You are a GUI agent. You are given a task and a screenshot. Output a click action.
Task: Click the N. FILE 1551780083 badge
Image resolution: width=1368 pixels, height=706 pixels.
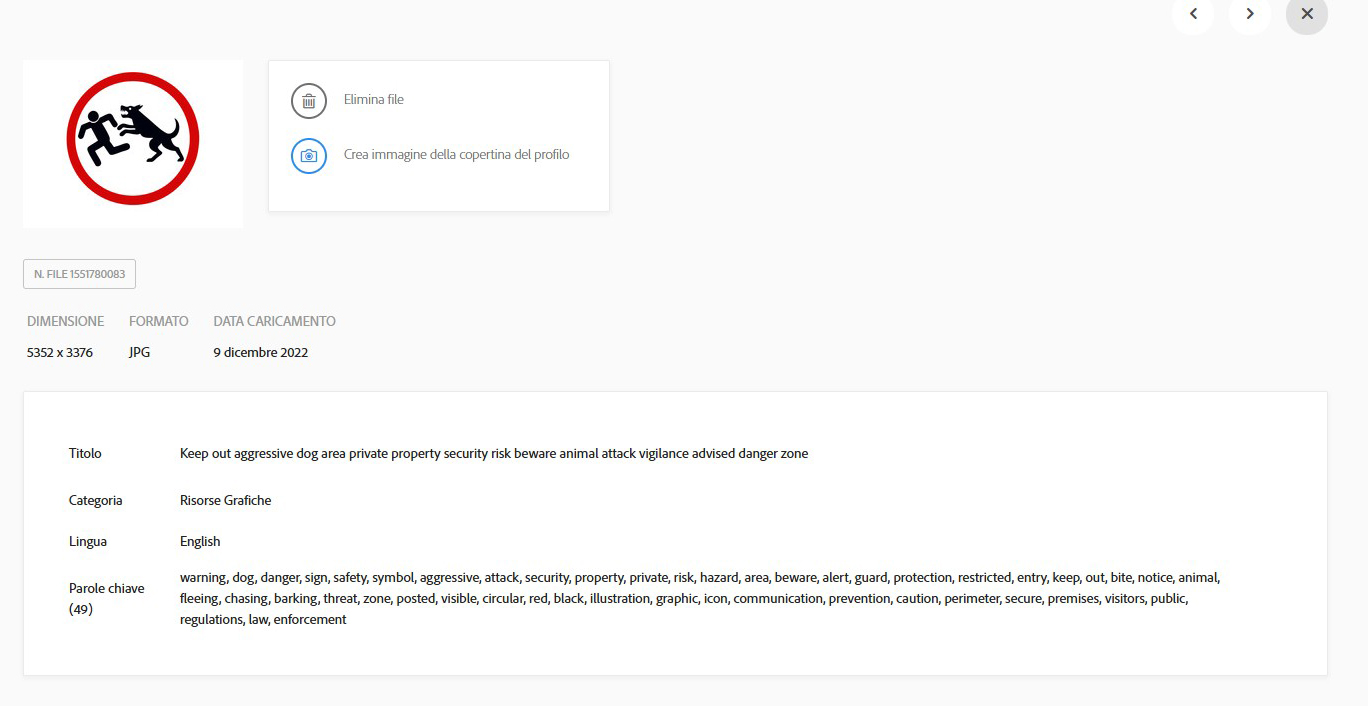tap(79, 274)
